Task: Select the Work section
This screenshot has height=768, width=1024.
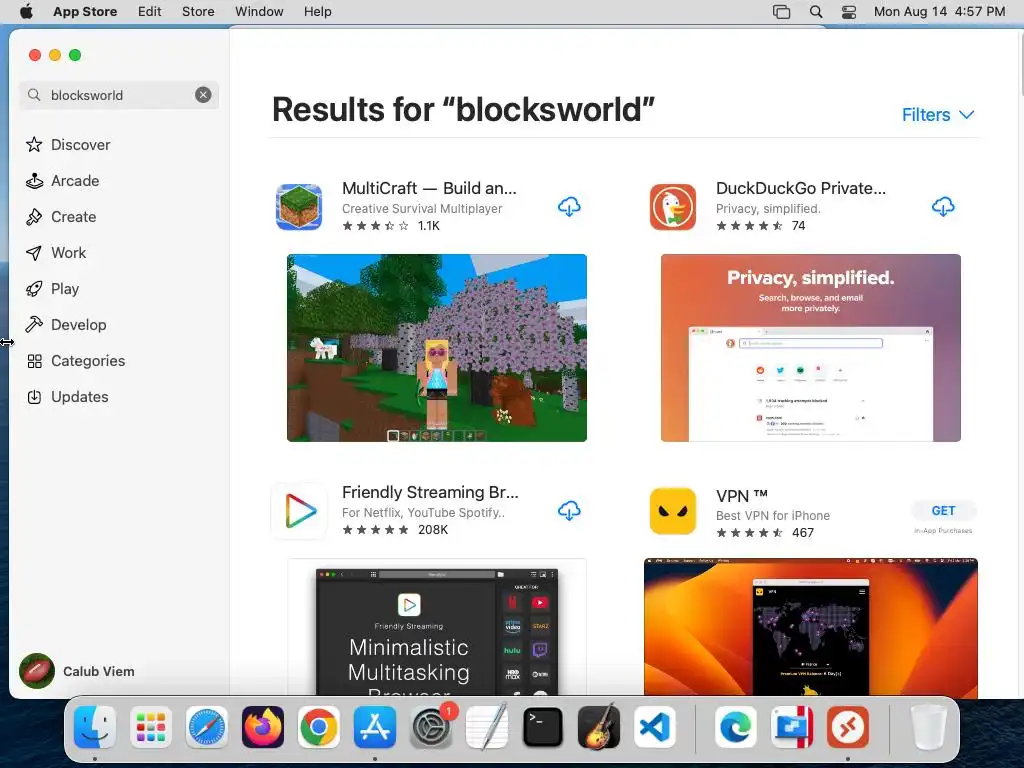Action: [x=56, y=253]
